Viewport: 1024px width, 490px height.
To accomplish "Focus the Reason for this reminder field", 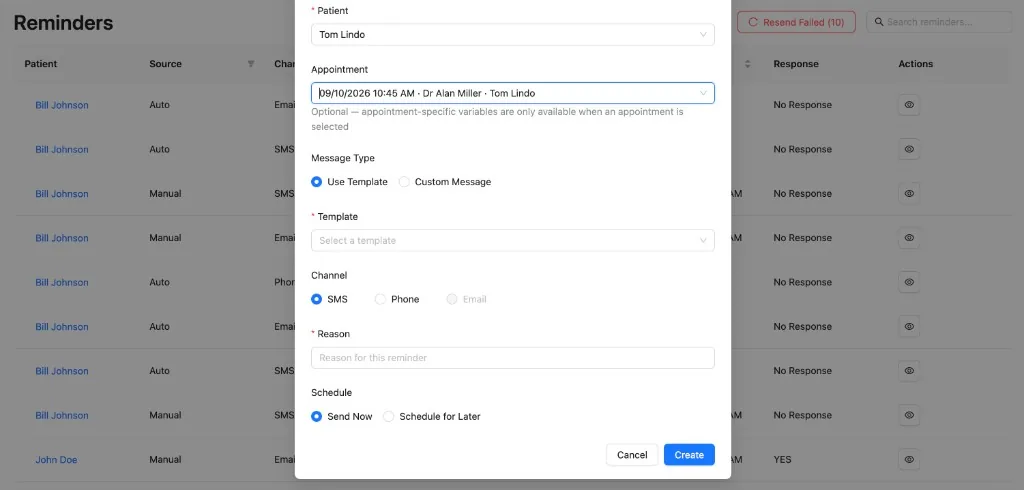I will coord(513,358).
